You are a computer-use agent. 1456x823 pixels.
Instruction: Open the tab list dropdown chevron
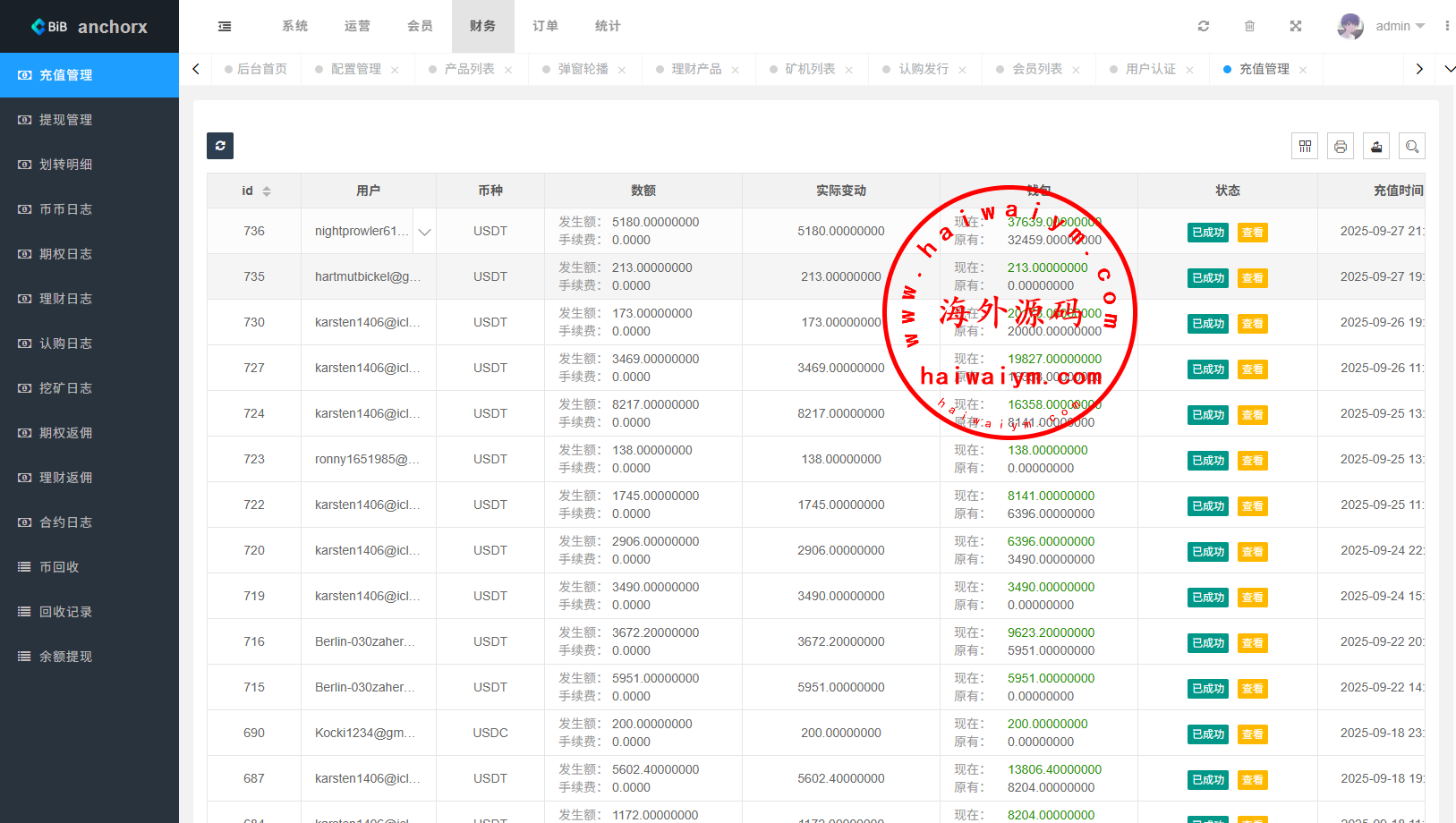(1450, 69)
